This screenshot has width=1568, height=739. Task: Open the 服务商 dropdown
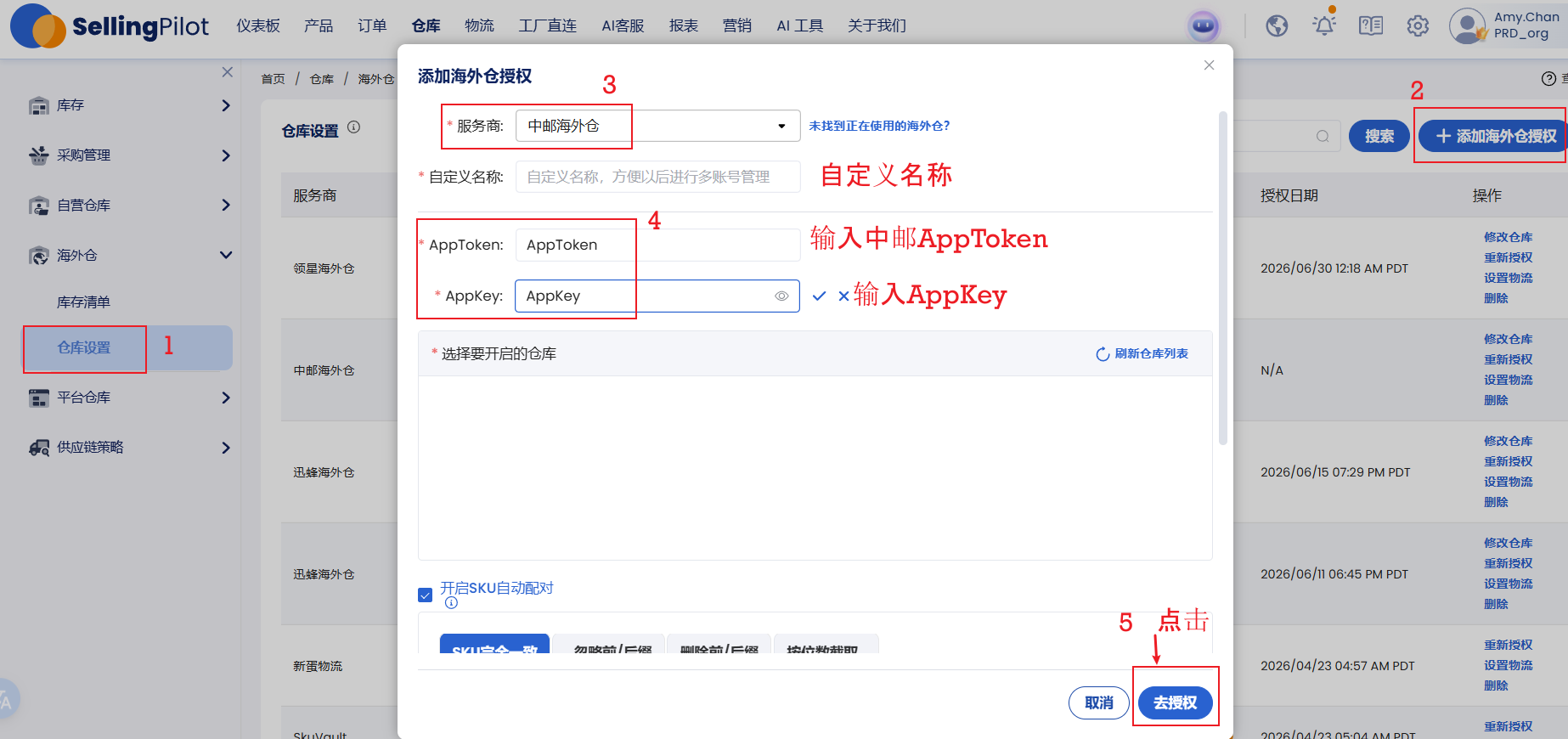click(x=657, y=126)
